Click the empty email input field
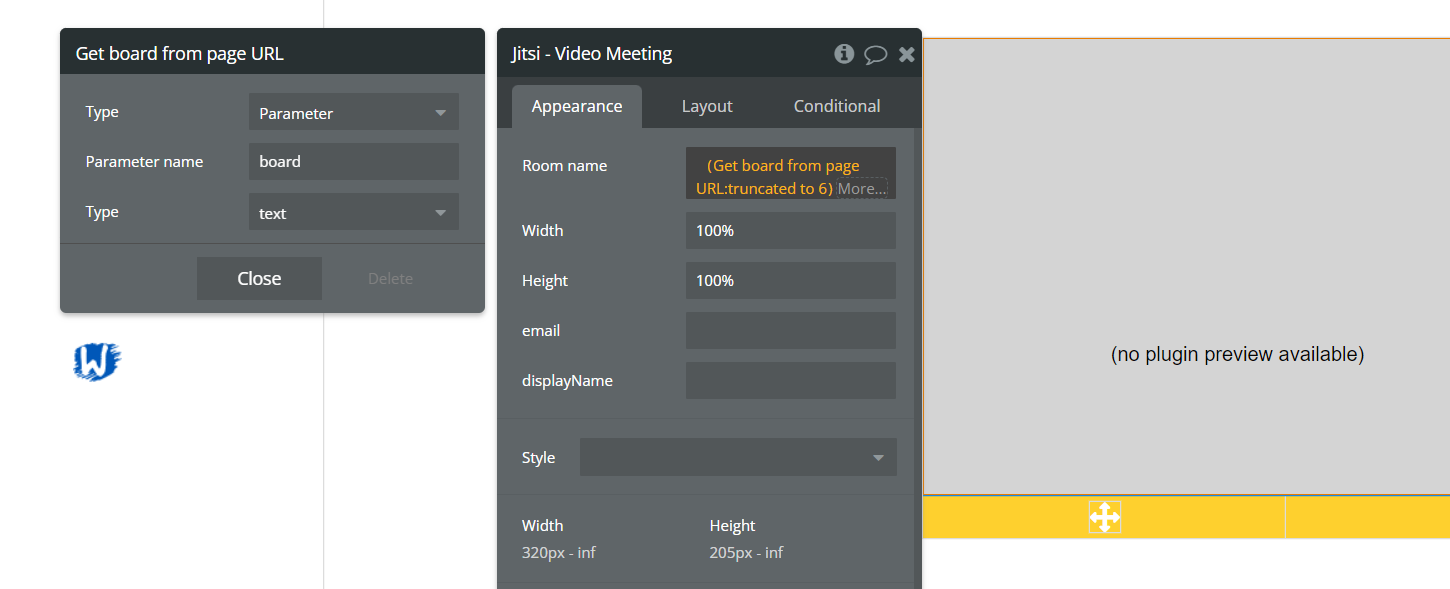The image size is (1450, 589). point(791,330)
